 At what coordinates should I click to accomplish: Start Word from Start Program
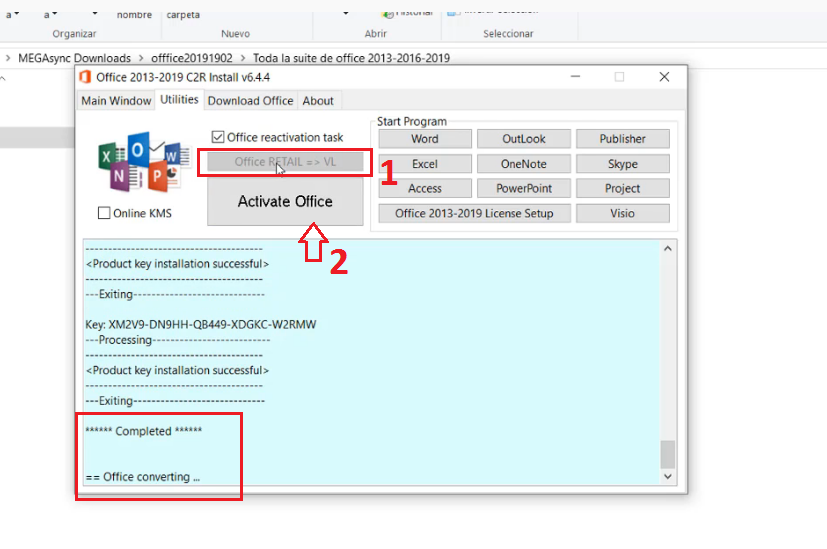[x=425, y=139]
